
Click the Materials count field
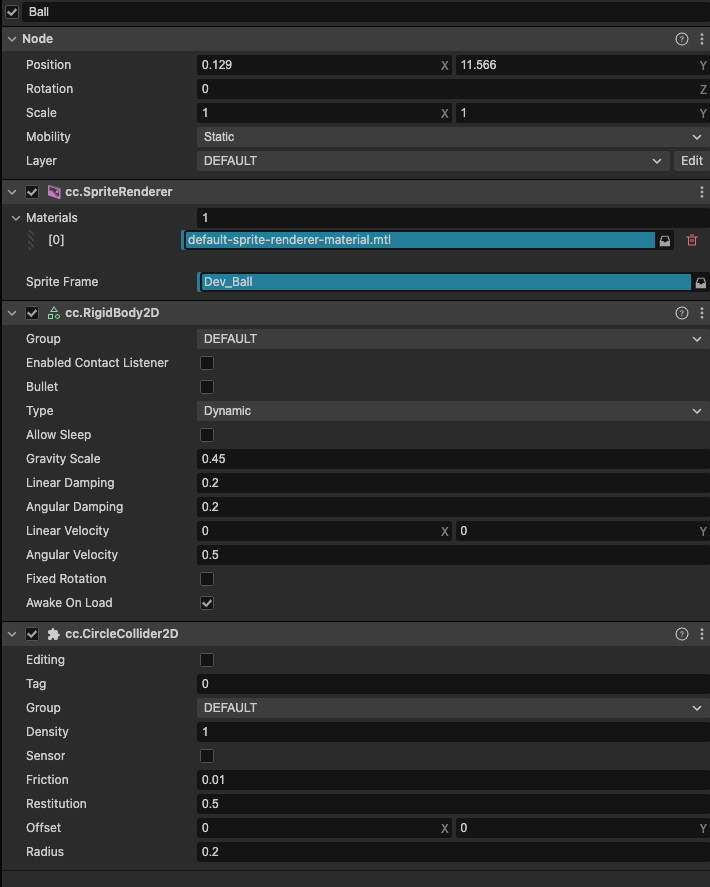point(453,218)
